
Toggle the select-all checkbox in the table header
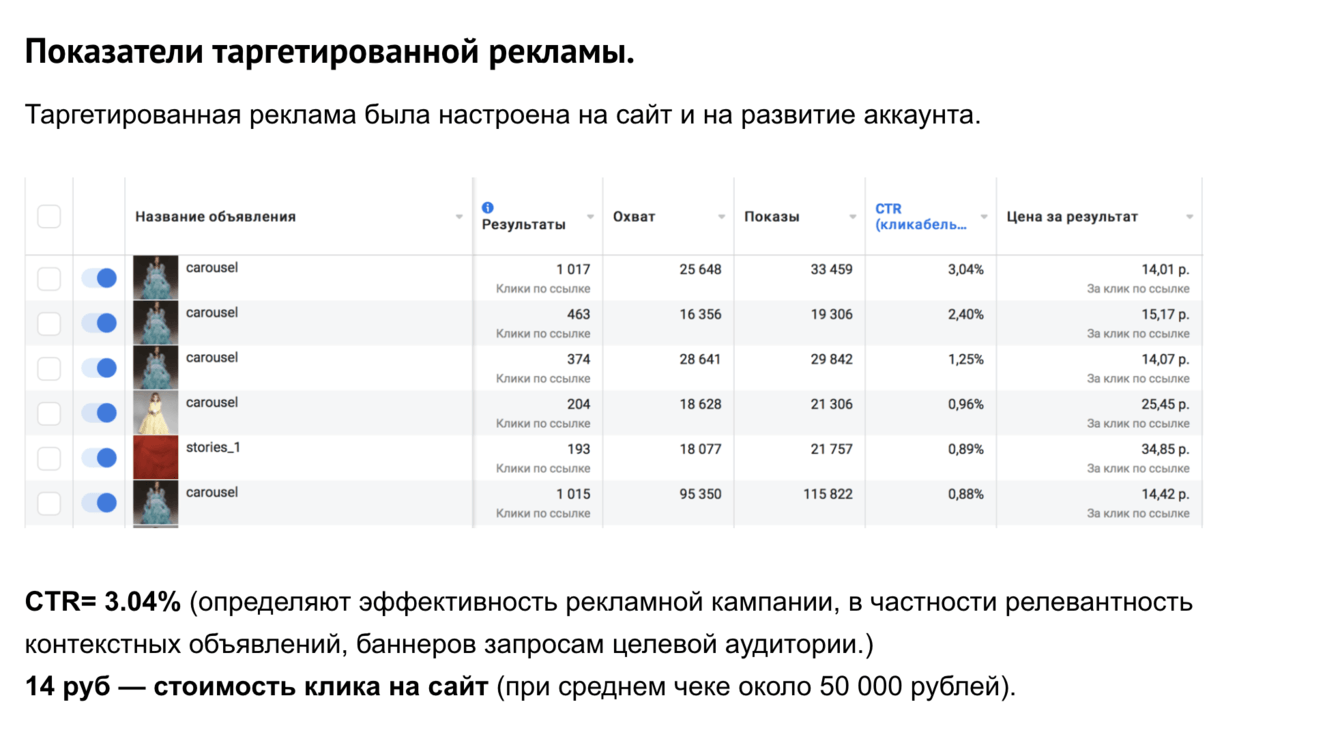(49, 217)
